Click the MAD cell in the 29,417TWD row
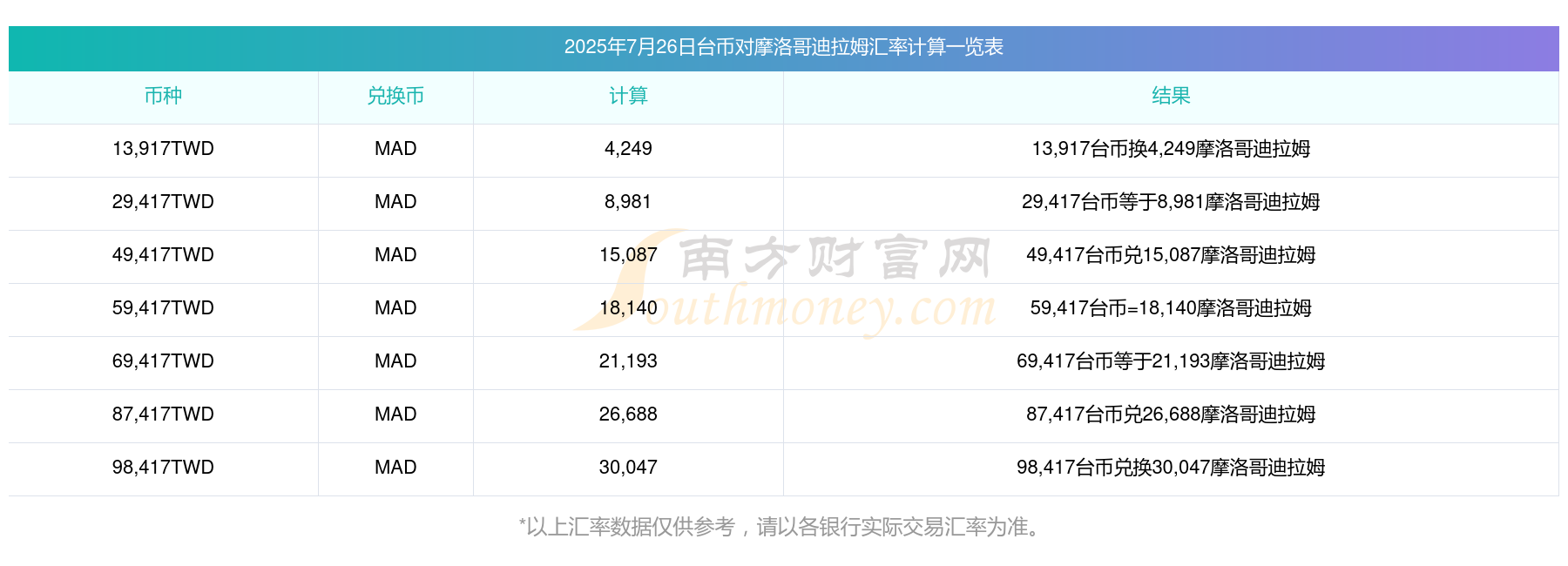1568x566 pixels. click(395, 202)
